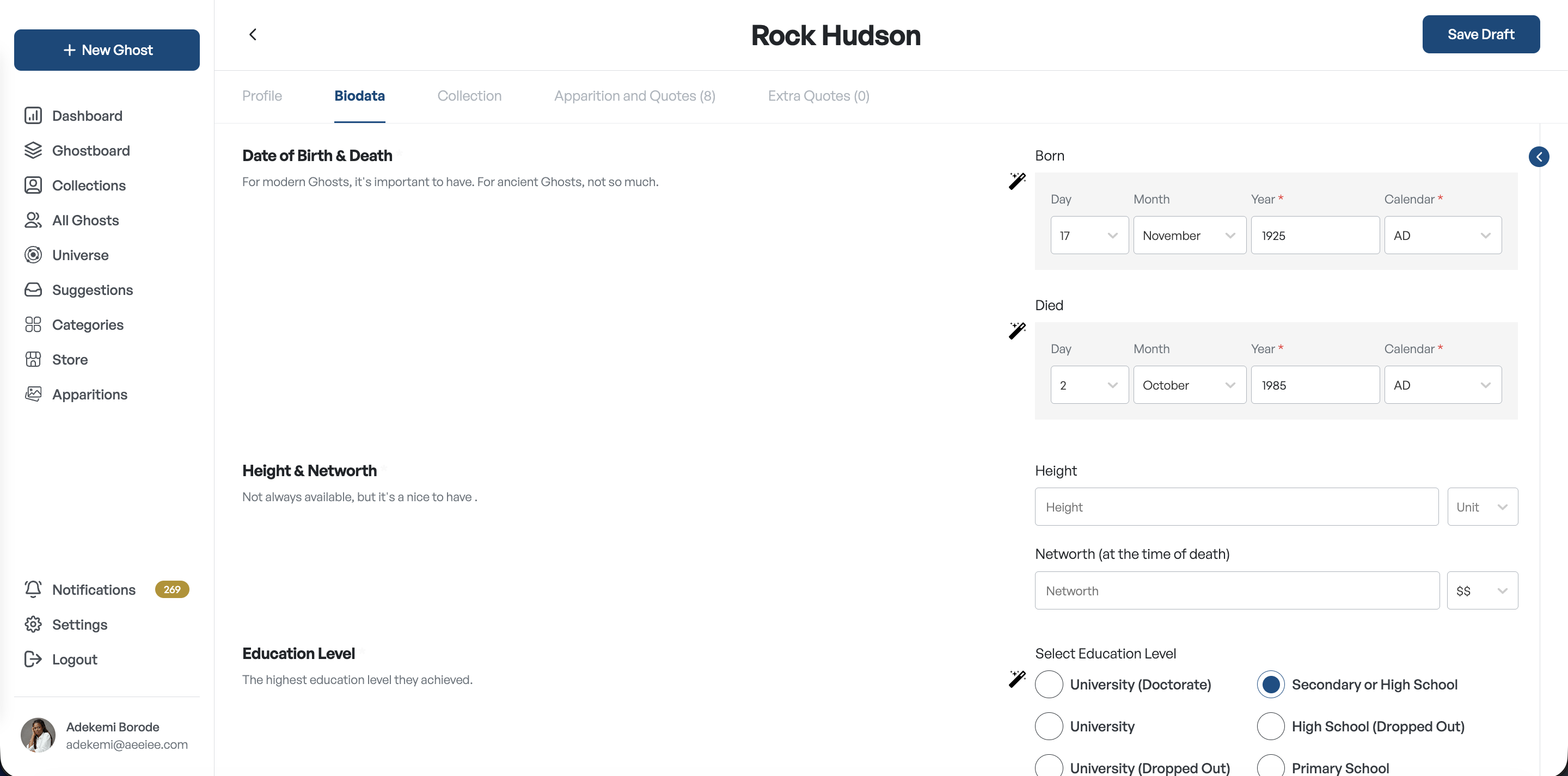The width and height of the screenshot is (1568, 776).
Task: Click the Save Draft button
Action: tap(1481, 34)
